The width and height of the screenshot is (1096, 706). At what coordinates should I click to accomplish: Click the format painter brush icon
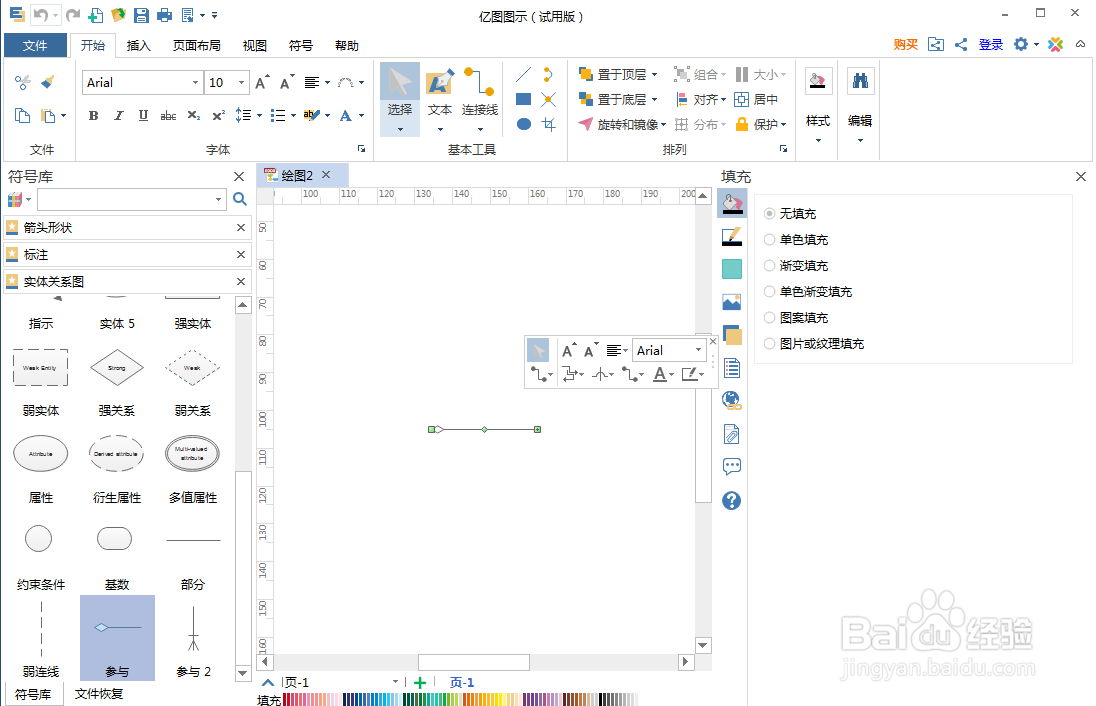tap(48, 82)
